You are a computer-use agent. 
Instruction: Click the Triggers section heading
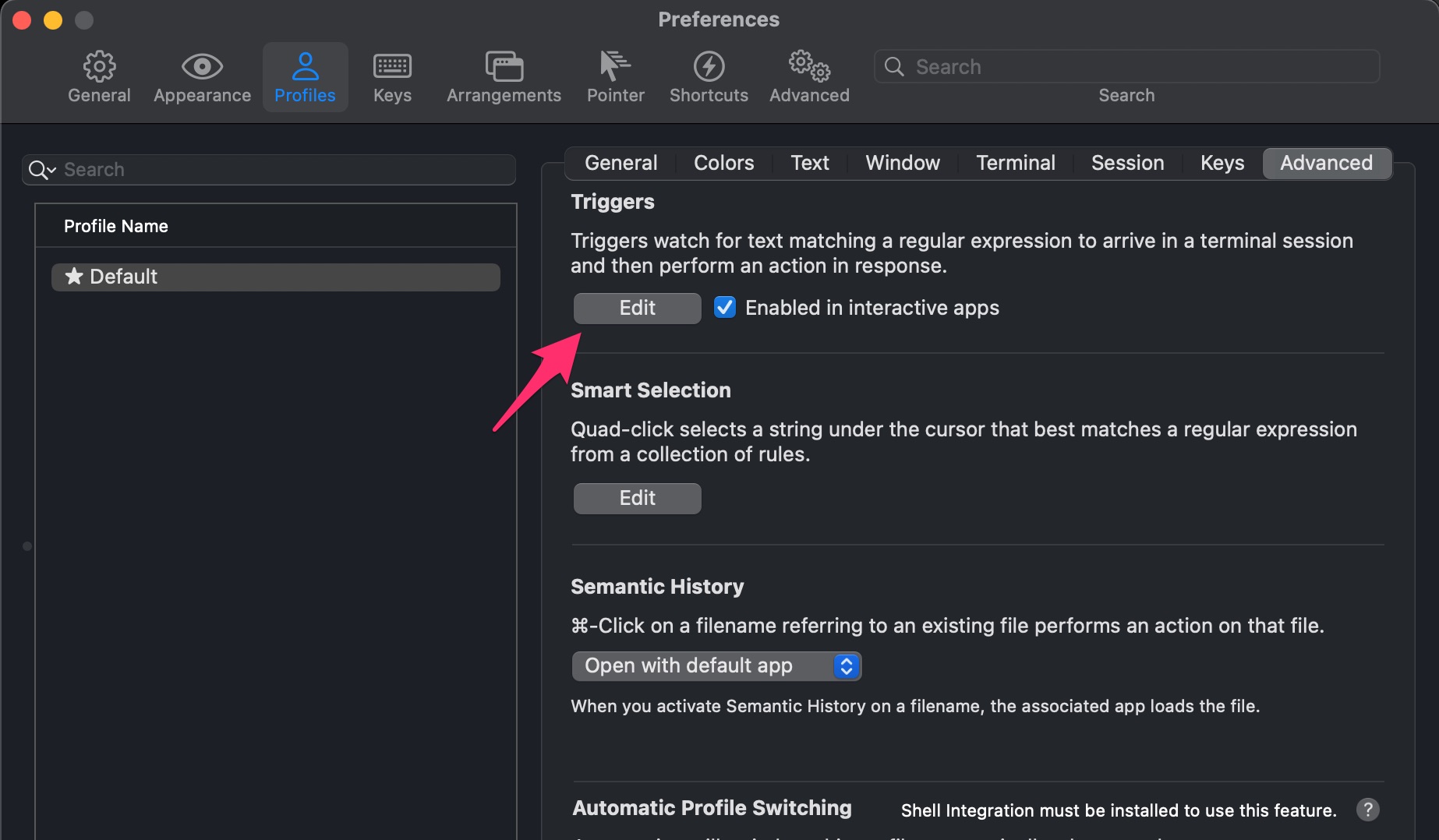click(x=613, y=202)
